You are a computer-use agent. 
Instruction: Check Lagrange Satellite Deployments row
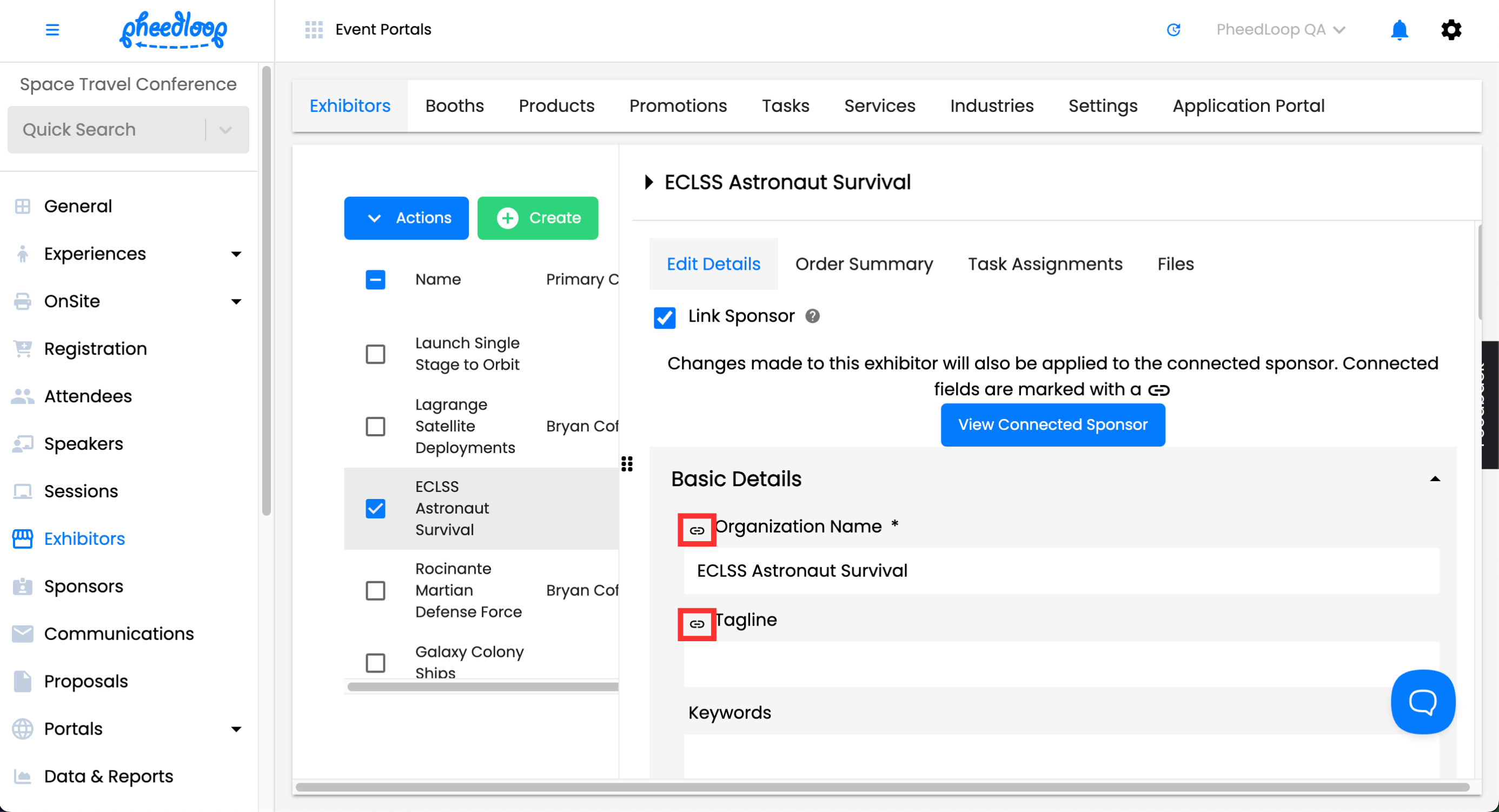pos(375,427)
